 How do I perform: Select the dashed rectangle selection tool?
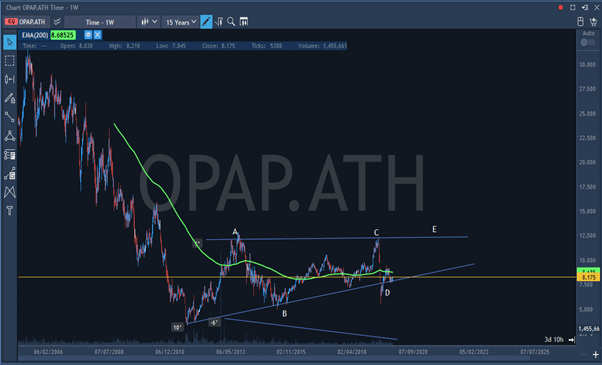[x=10, y=61]
